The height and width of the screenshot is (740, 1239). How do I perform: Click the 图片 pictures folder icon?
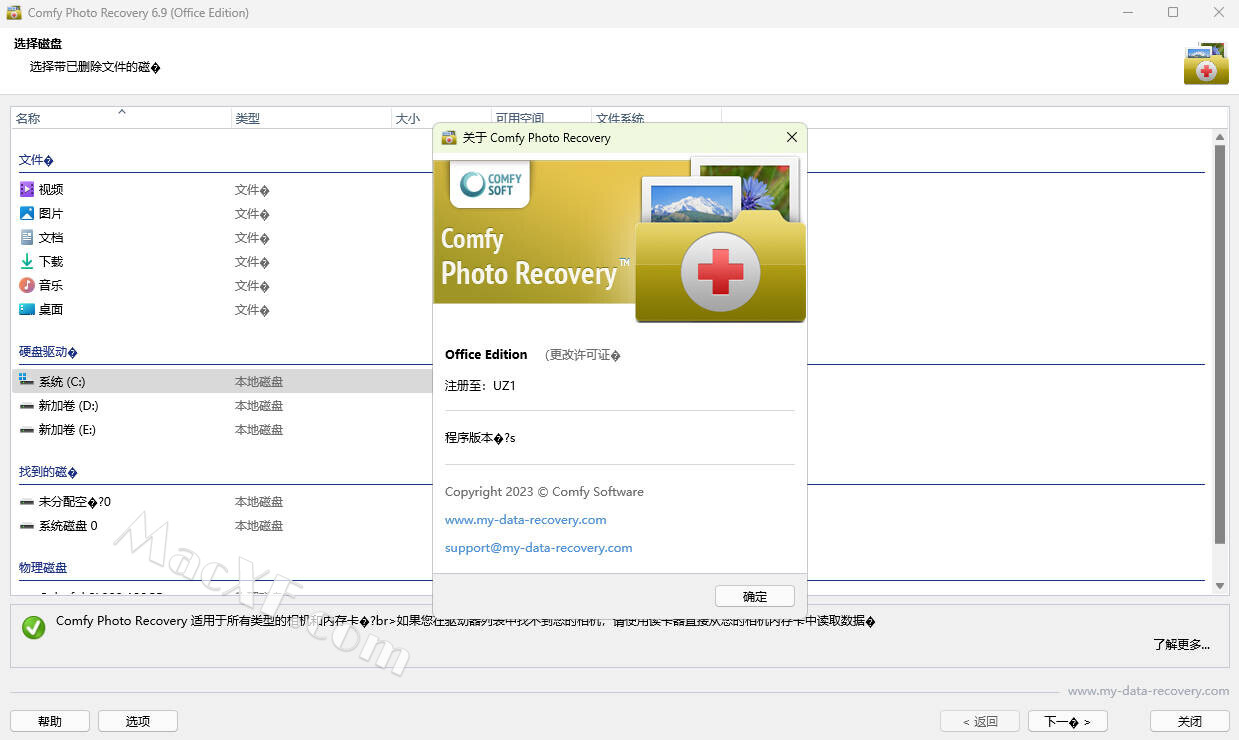(x=27, y=213)
